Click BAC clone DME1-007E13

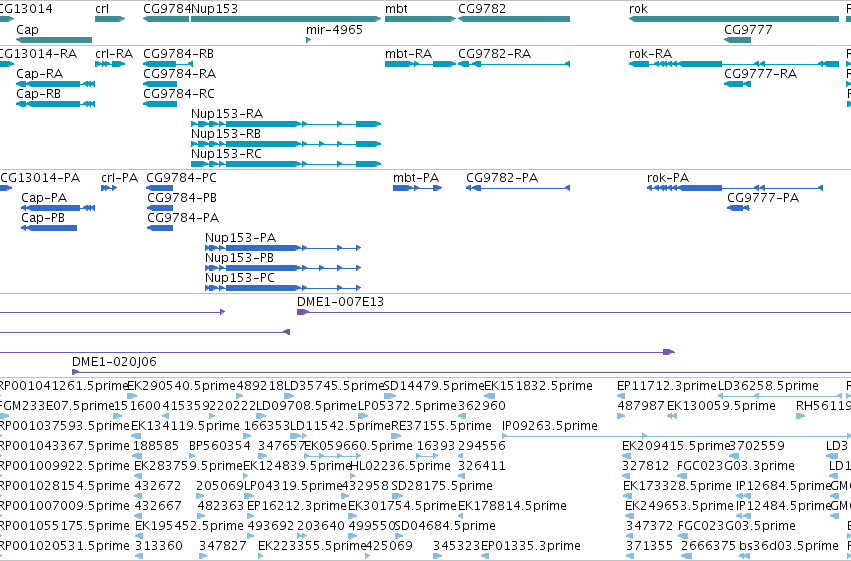pos(574,313)
